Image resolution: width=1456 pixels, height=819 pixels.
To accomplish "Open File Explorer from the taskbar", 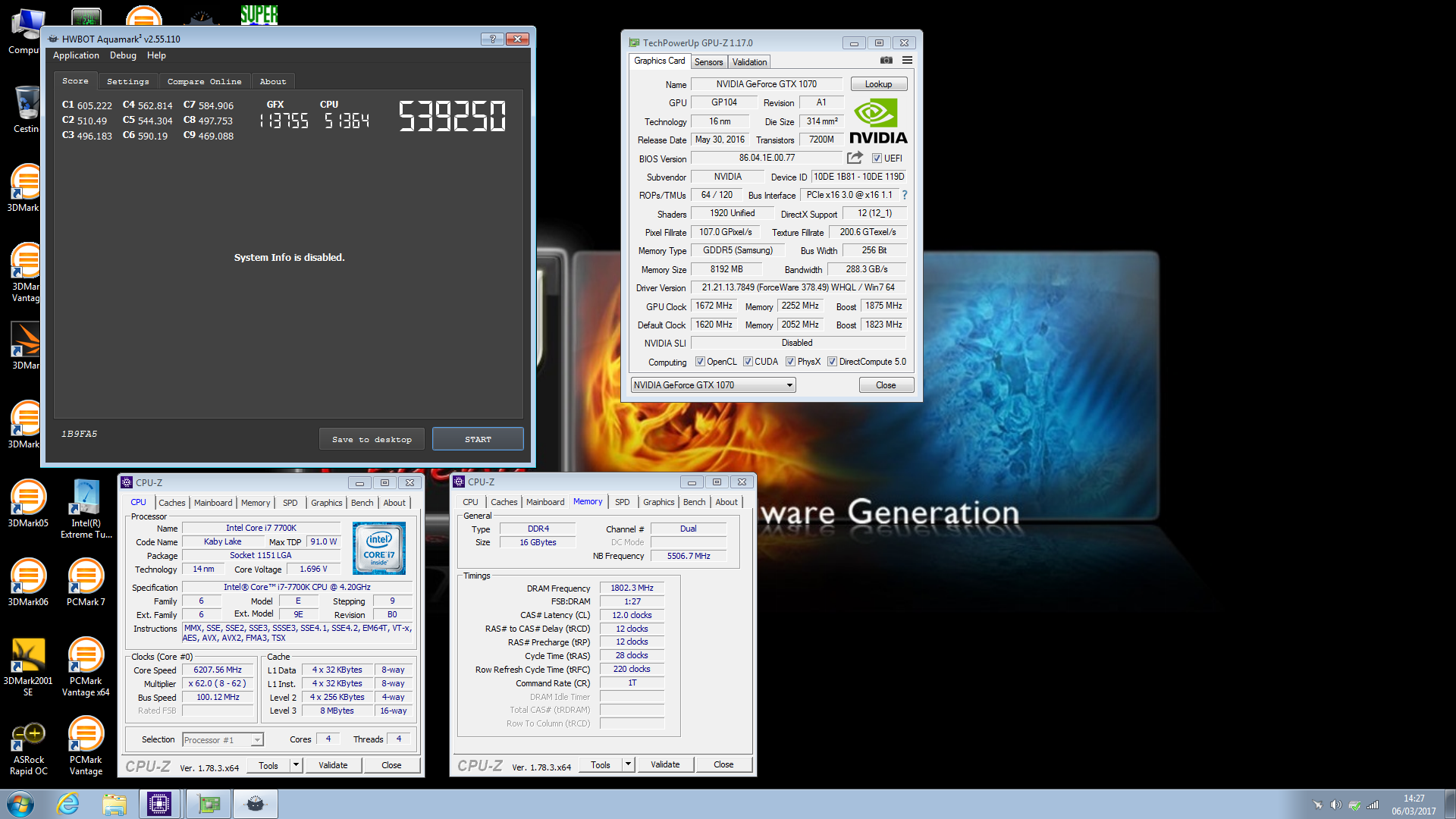I will point(115,804).
